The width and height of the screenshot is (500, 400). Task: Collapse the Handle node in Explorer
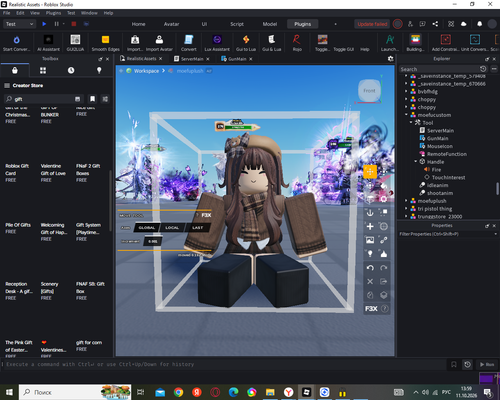[416, 162]
